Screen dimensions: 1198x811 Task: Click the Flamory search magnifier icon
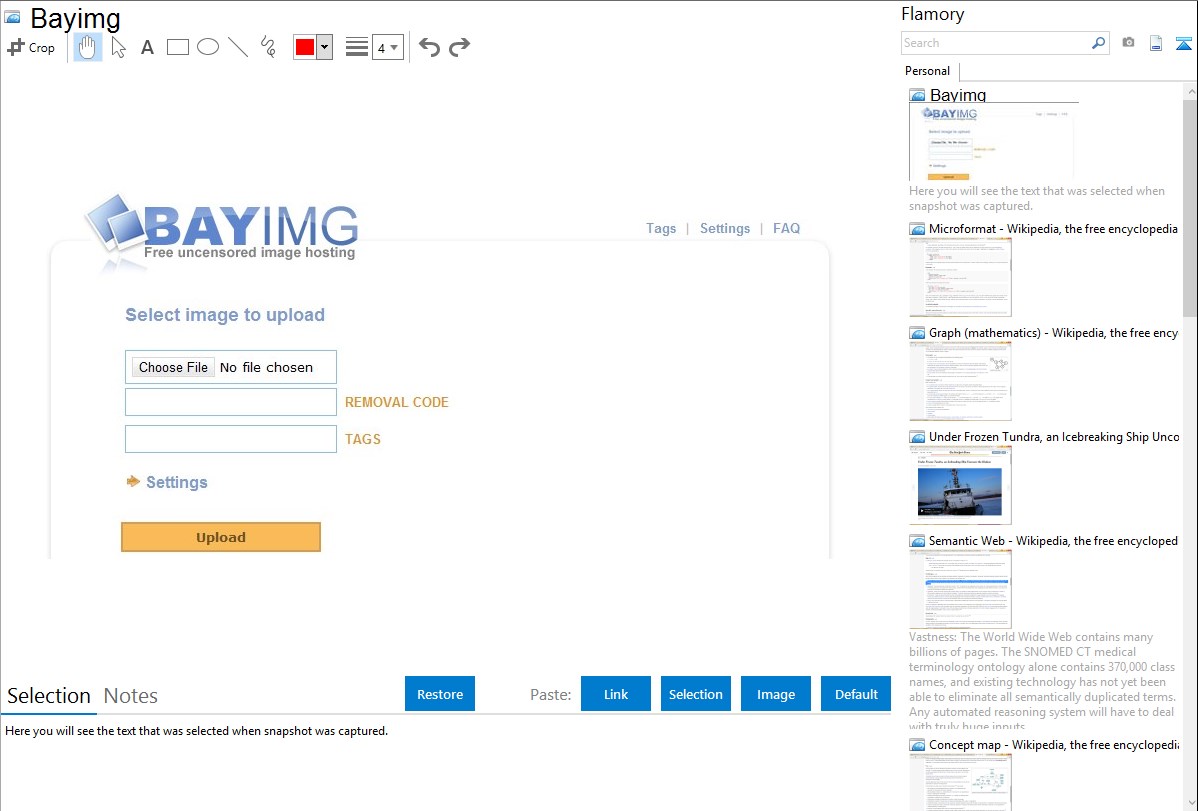1098,43
